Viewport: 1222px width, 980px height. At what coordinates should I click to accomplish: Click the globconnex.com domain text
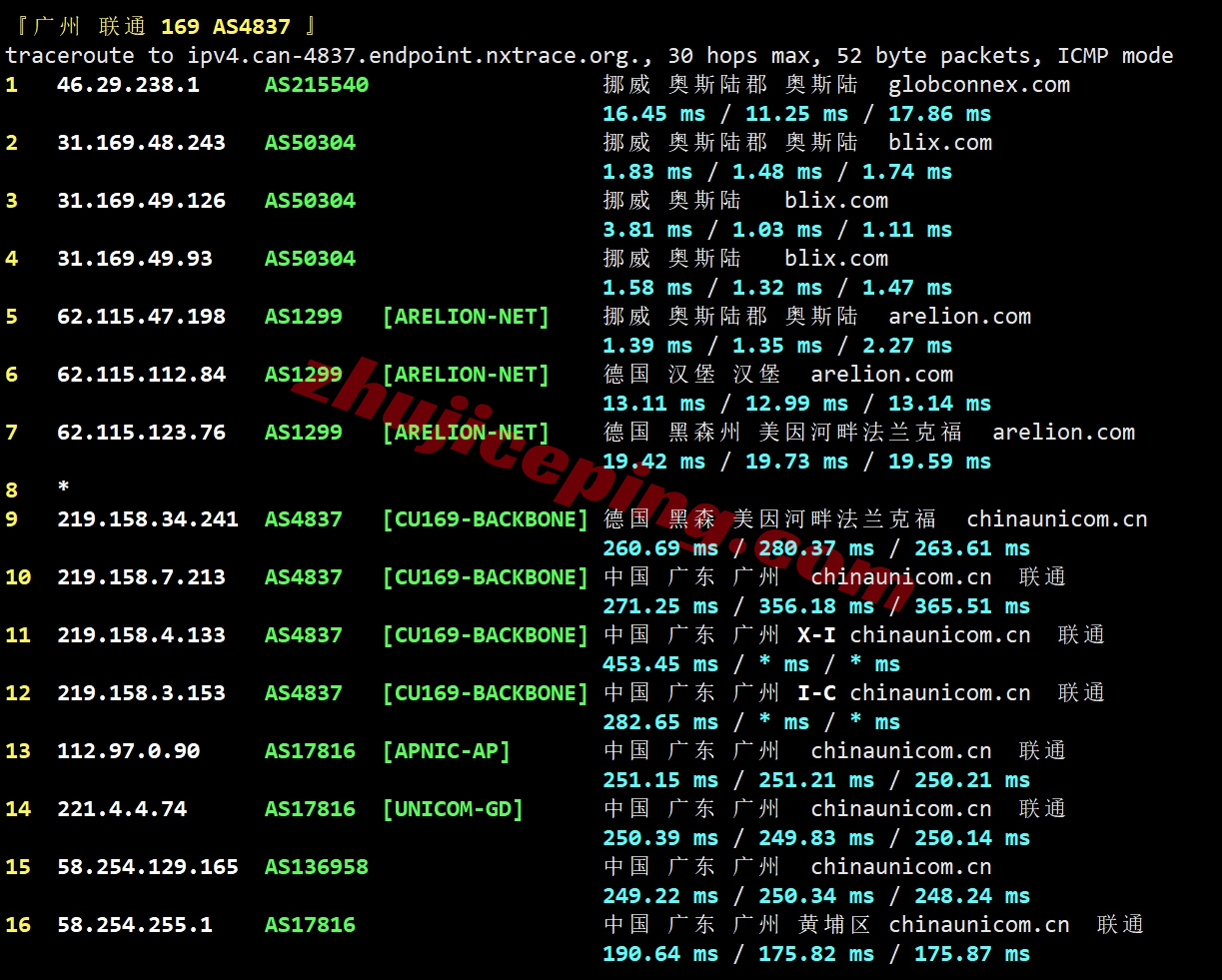(979, 85)
